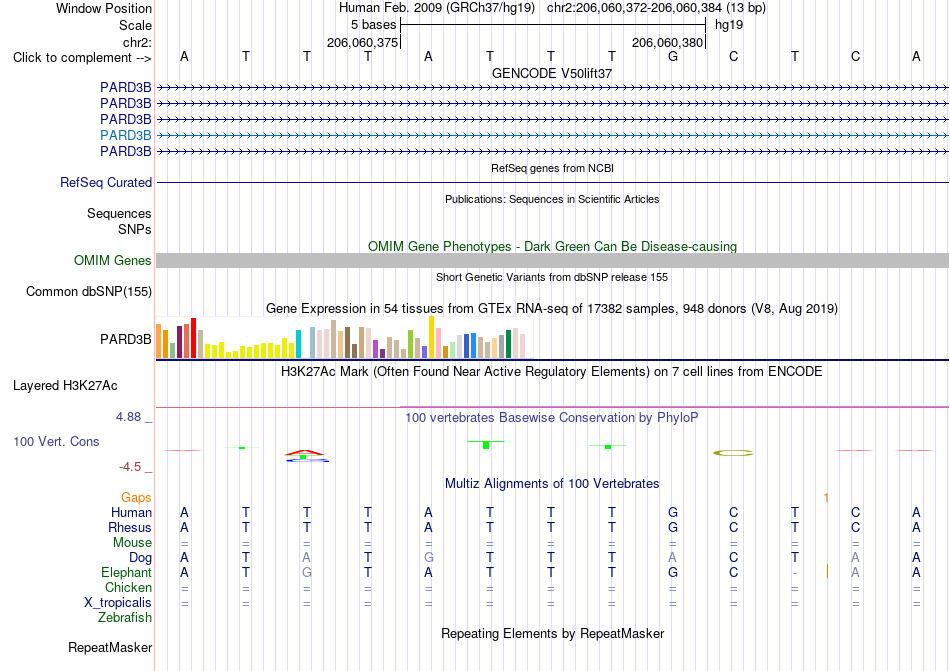Viewport: 950px width, 671px height.
Task: Click 'Multiz Alignments of 100 Vertebrates' title
Action: point(552,483)
